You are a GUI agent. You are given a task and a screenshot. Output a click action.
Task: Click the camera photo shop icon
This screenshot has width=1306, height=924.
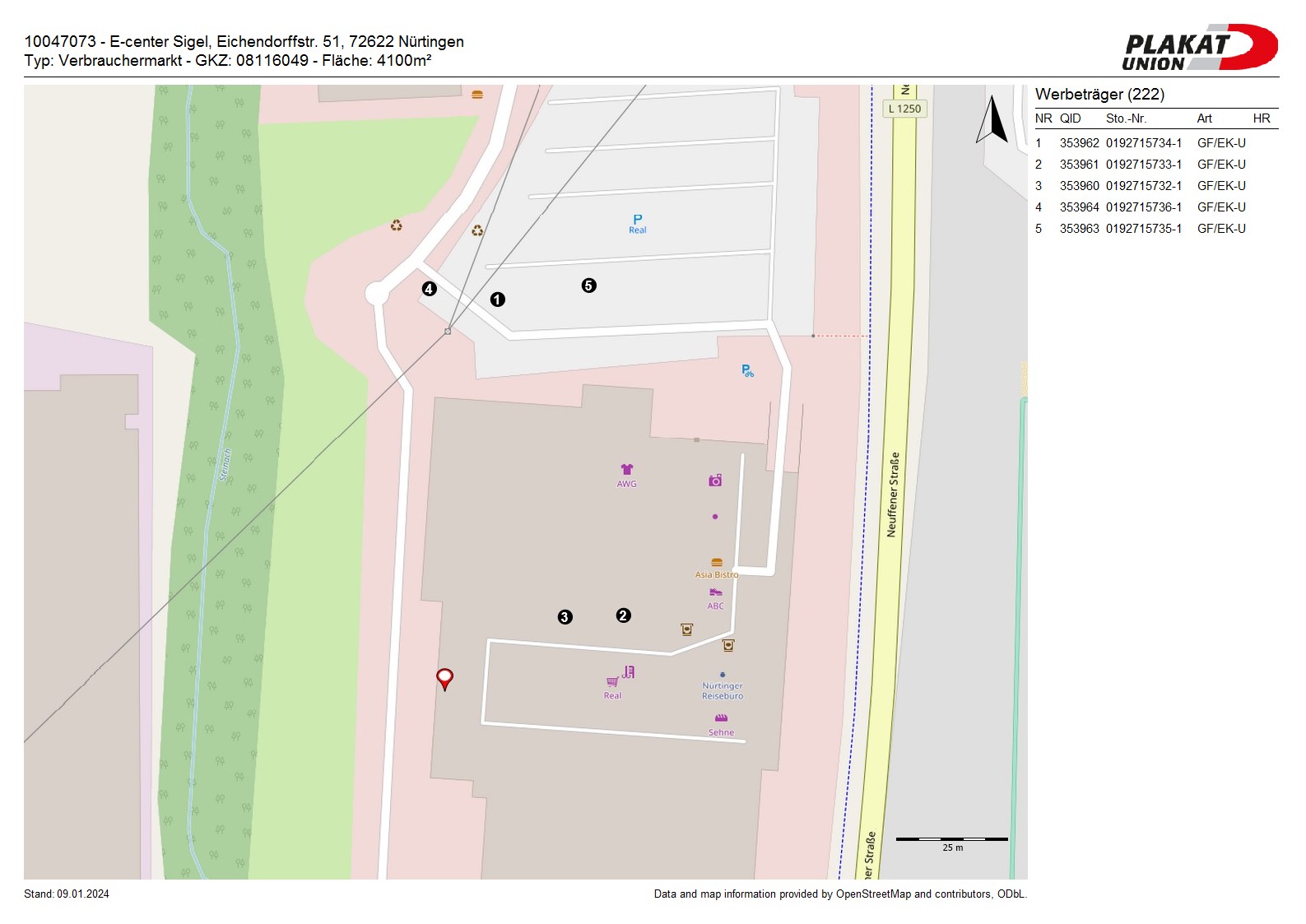point(715,481)
